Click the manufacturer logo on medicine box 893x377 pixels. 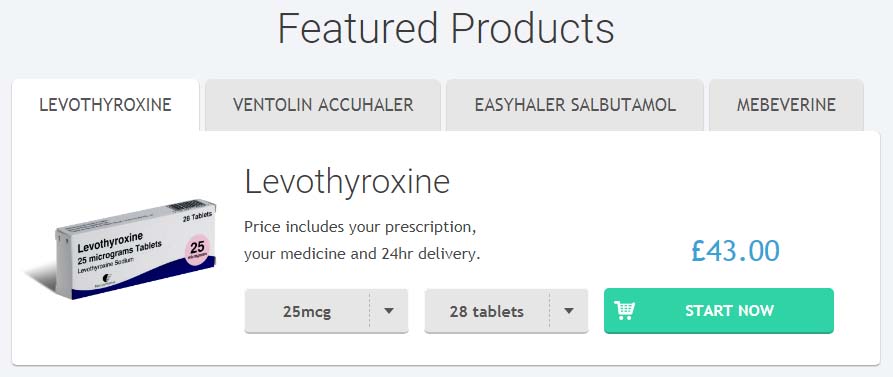coord(107,277)
